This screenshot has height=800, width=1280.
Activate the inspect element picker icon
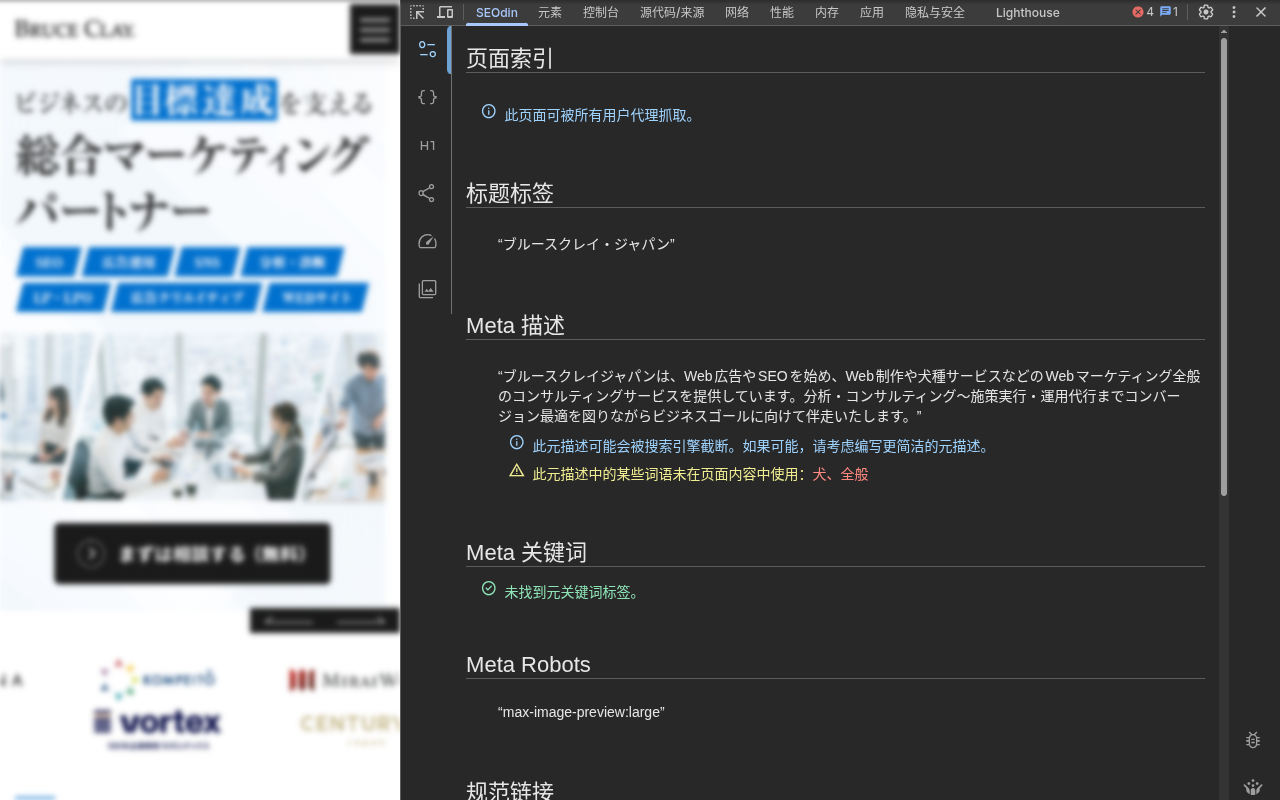tap(417, 12)
